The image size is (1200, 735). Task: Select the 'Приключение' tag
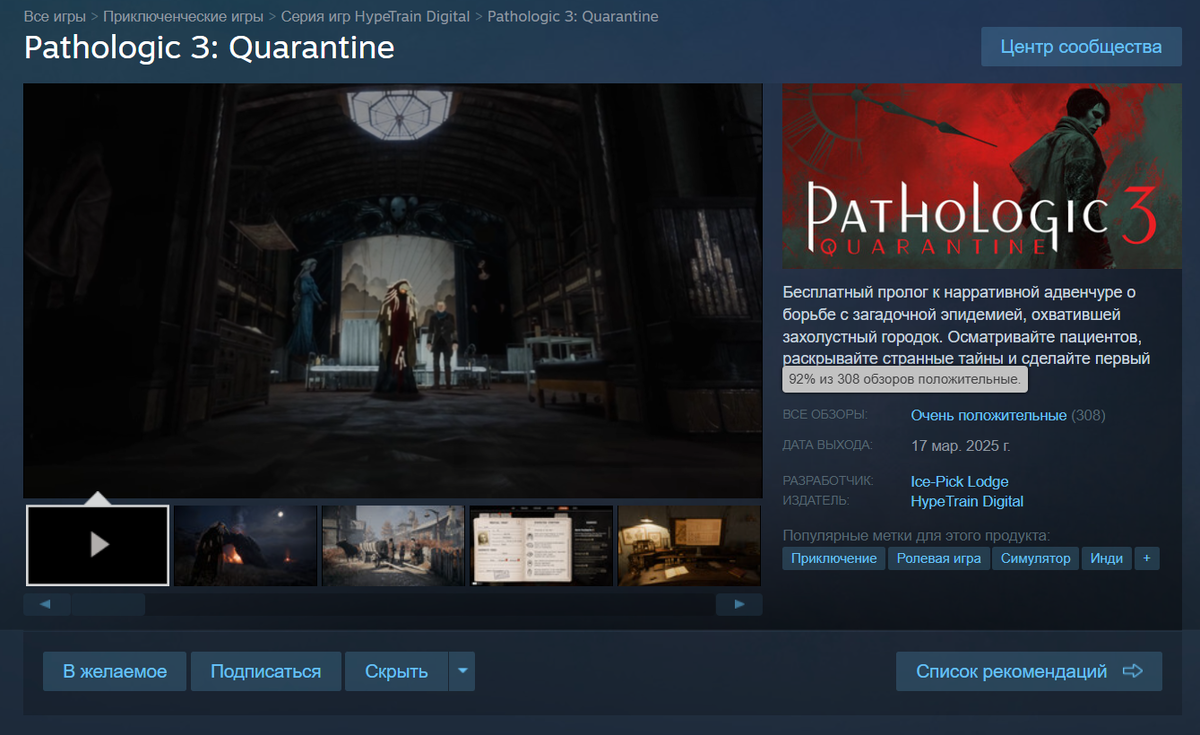tap(834, 559)
